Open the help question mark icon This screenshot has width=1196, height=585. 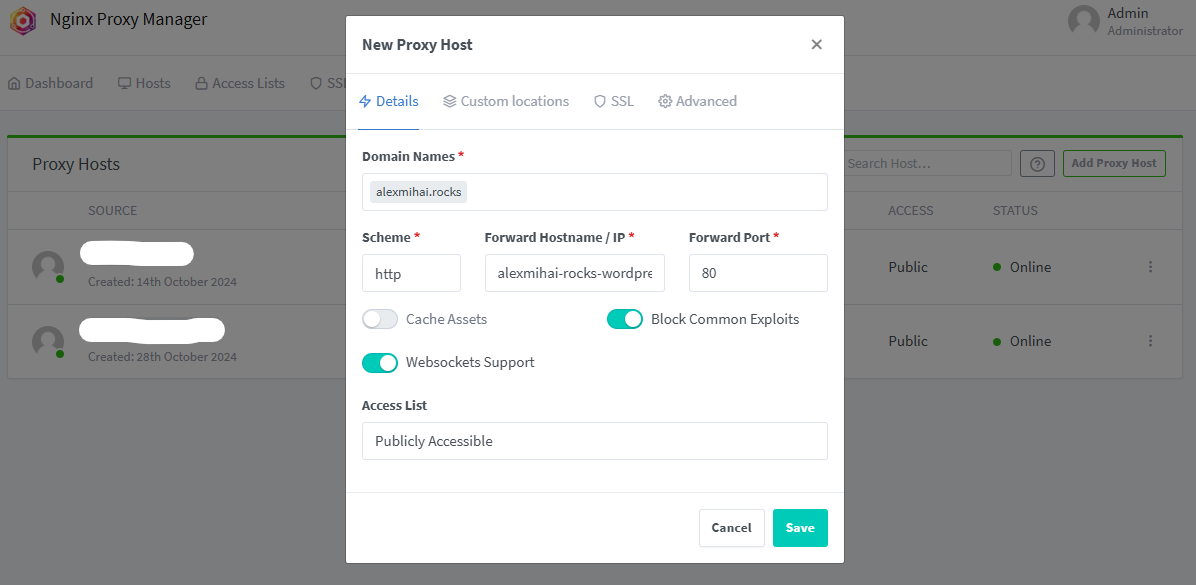pyautogui.click(x=1037, y=163)
